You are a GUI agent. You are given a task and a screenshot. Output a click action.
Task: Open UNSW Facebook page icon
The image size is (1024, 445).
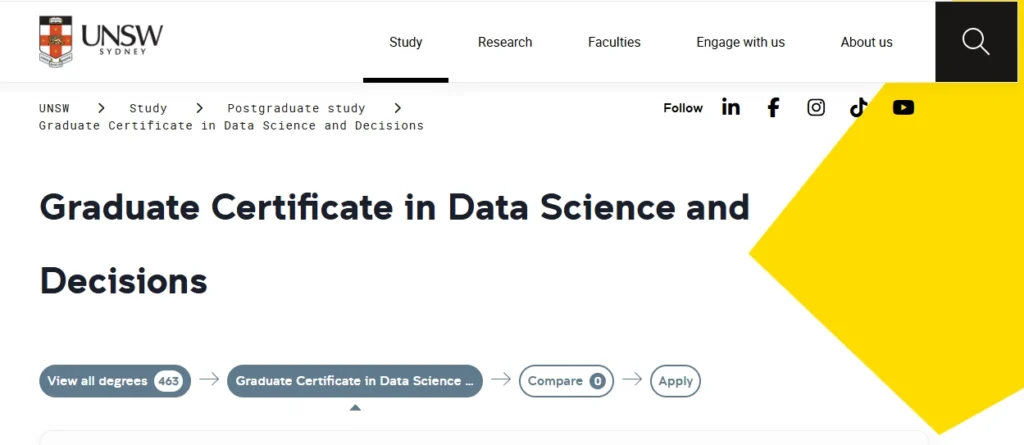coord(773,108)
